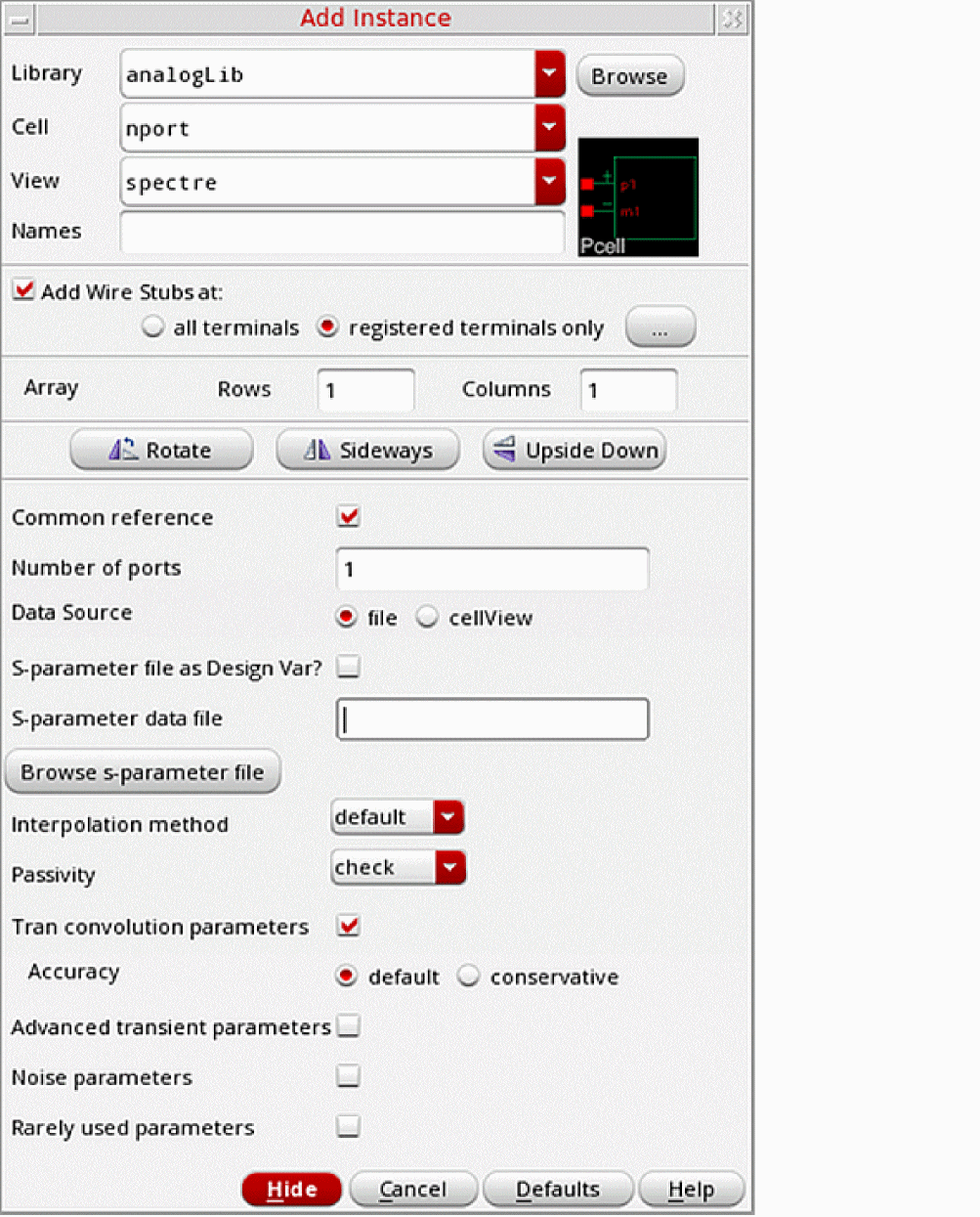Select the all terminals radio option
Viewport: 980px width, 1217px height.
(x=153, y=326)
